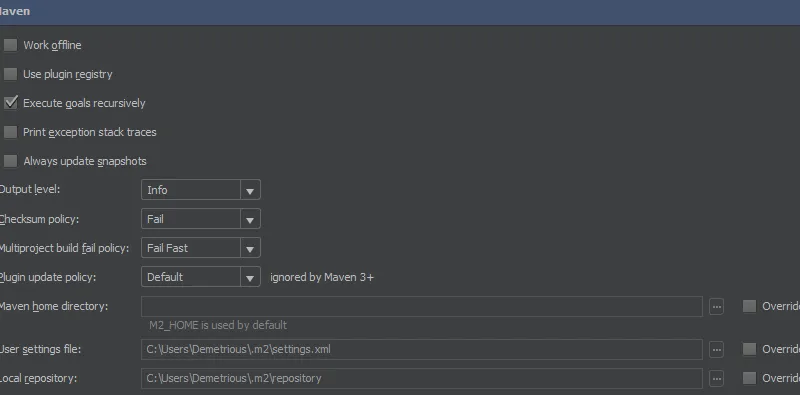This screenshot has height=395, width=800.
Task: Click the Maven heading in title bar
Action: [x=15, y=11]
